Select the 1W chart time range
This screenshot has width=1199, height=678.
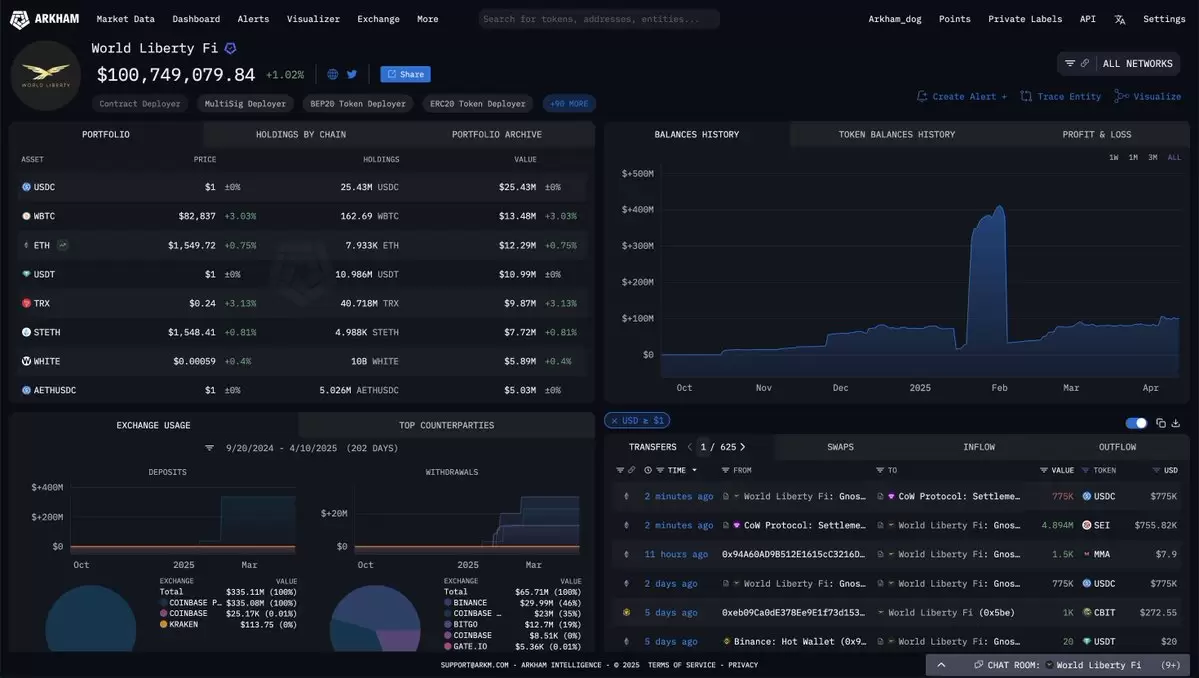[1113, 157]
